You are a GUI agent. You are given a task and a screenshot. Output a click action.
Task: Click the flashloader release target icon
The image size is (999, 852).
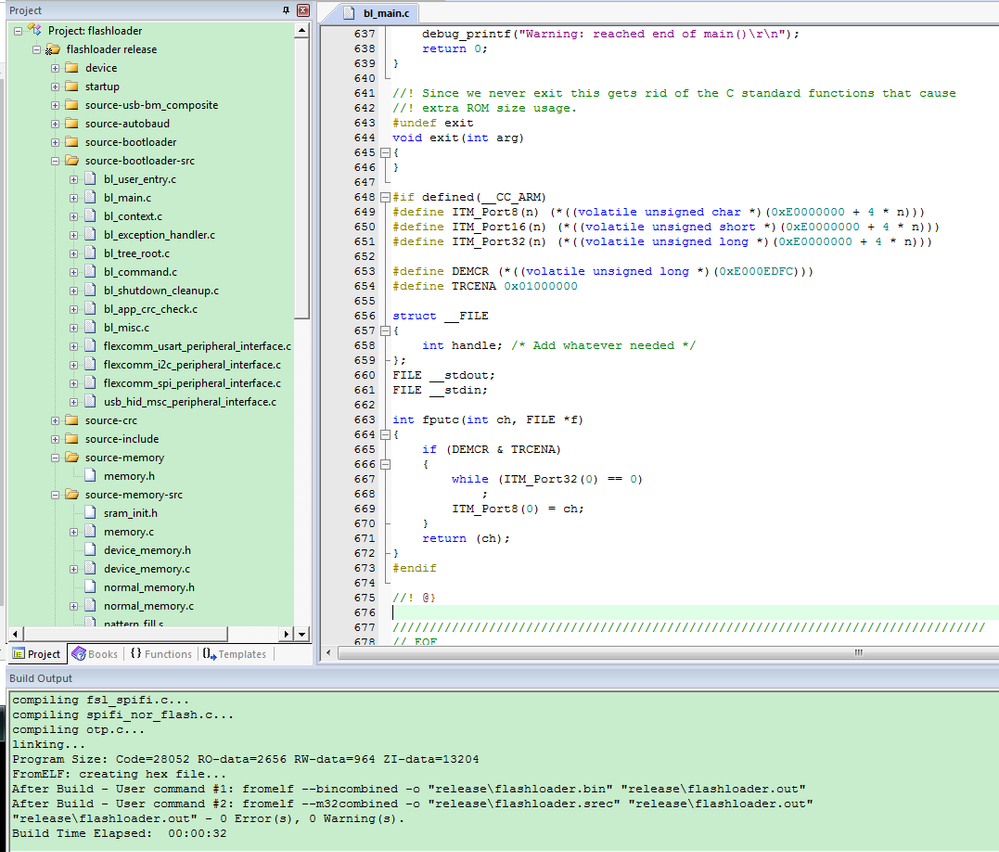pos(53,49)
